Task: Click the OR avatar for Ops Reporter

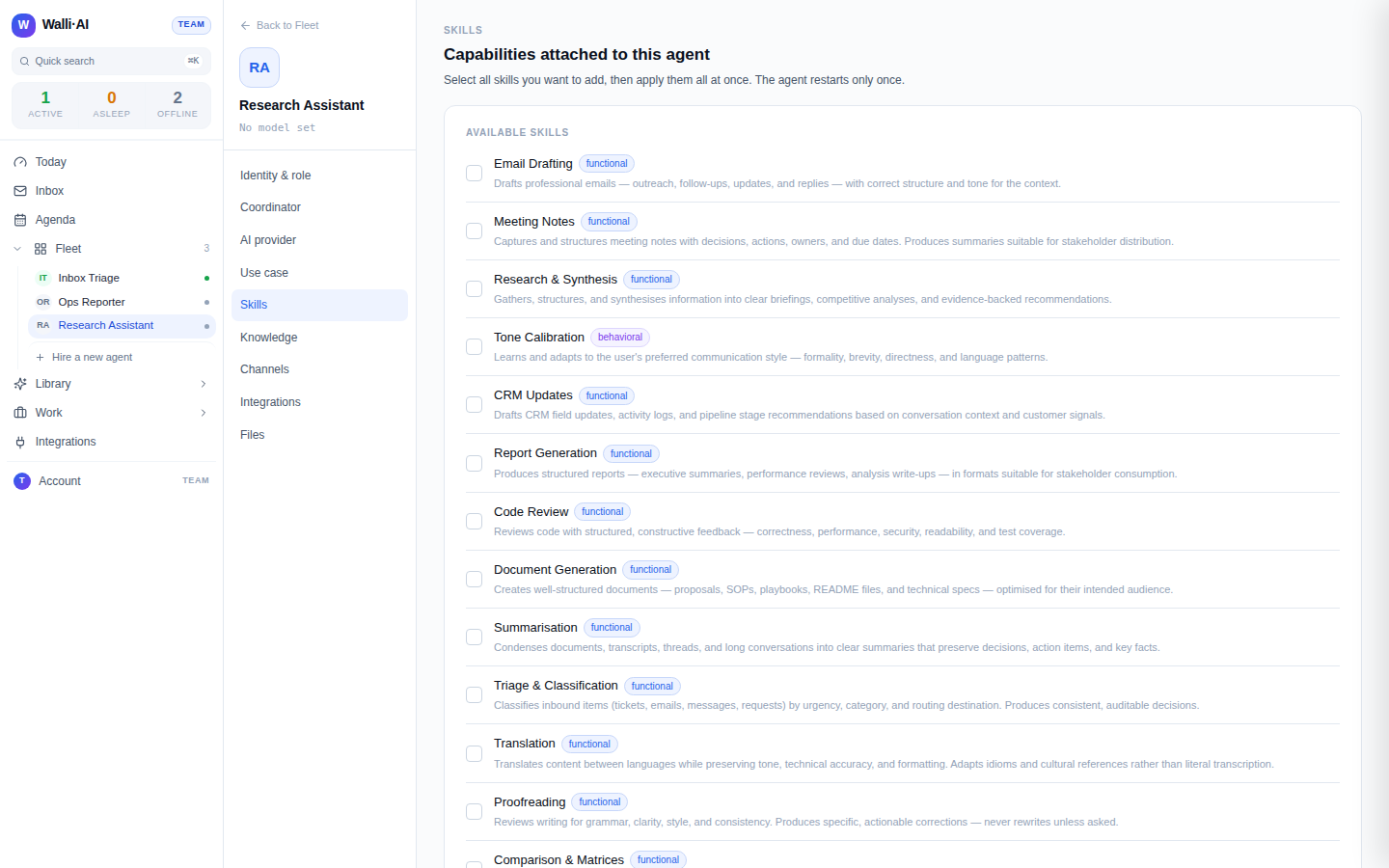Action: (43, 302)
